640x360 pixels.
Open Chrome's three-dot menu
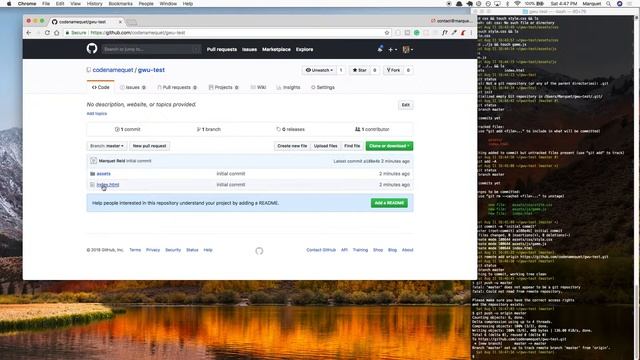(471, 33)
